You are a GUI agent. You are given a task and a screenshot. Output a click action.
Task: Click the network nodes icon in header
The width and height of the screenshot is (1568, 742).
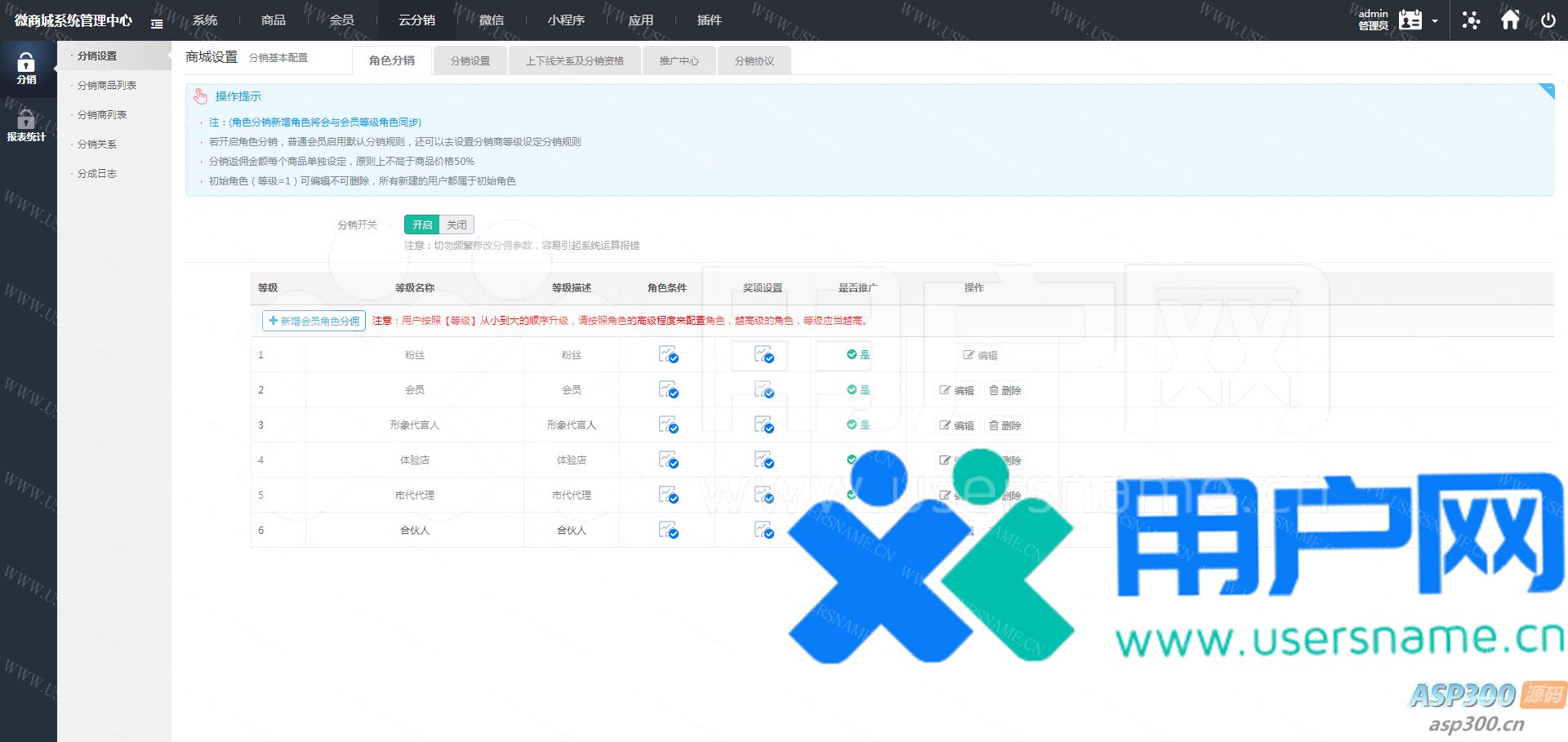click(x=1471, y=20)
